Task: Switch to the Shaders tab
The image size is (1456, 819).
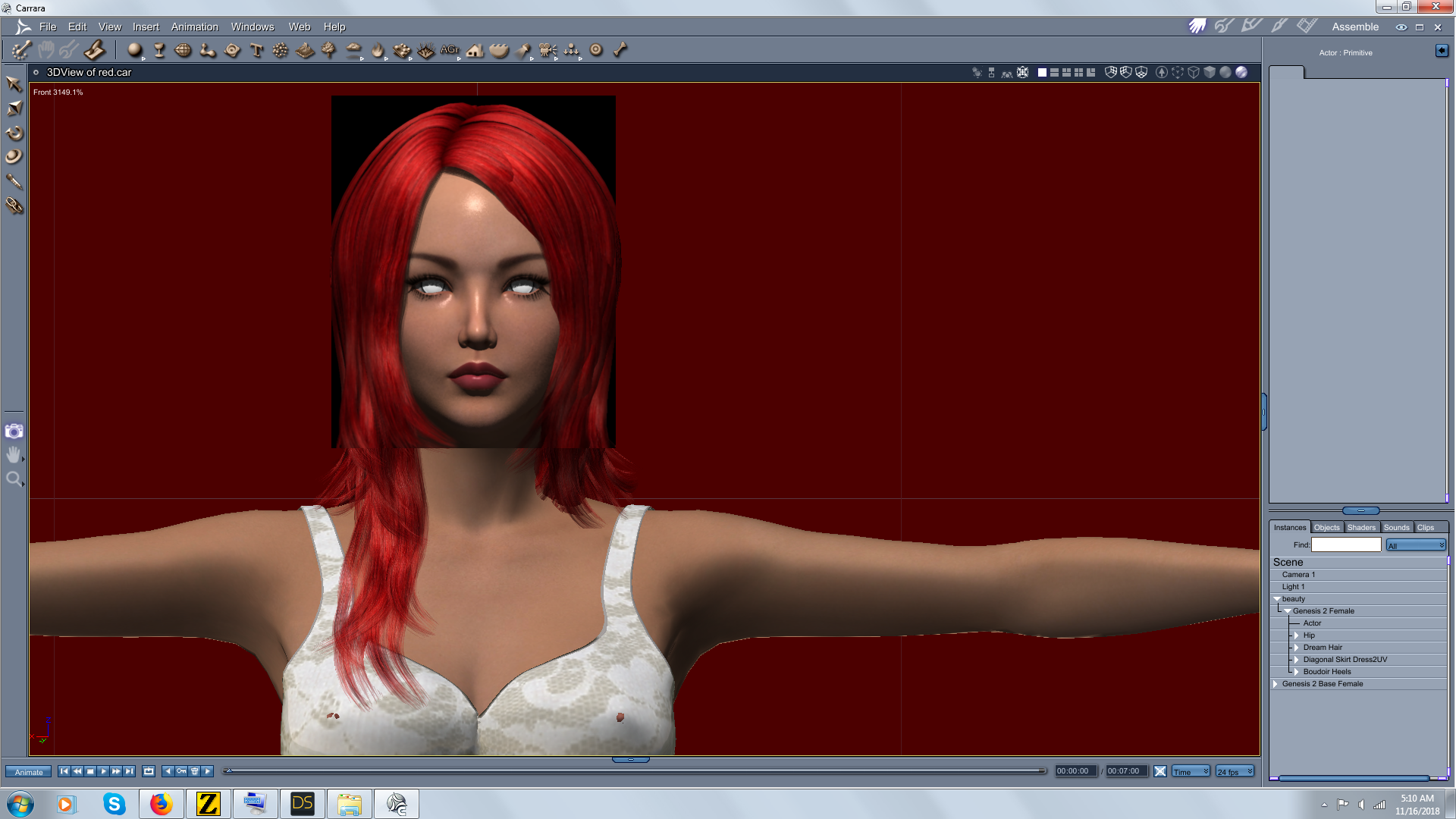Action: (x=1360, y=527)
